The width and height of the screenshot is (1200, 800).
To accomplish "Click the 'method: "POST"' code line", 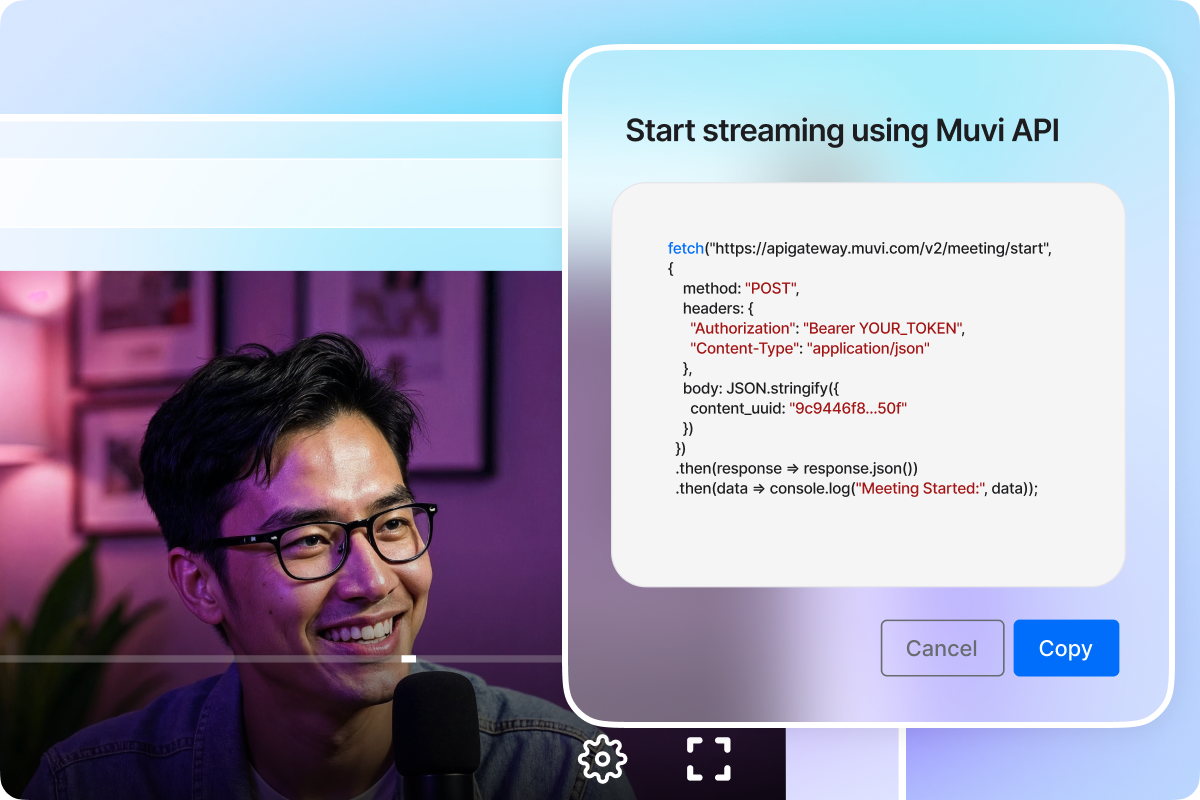I will (741, 288).
